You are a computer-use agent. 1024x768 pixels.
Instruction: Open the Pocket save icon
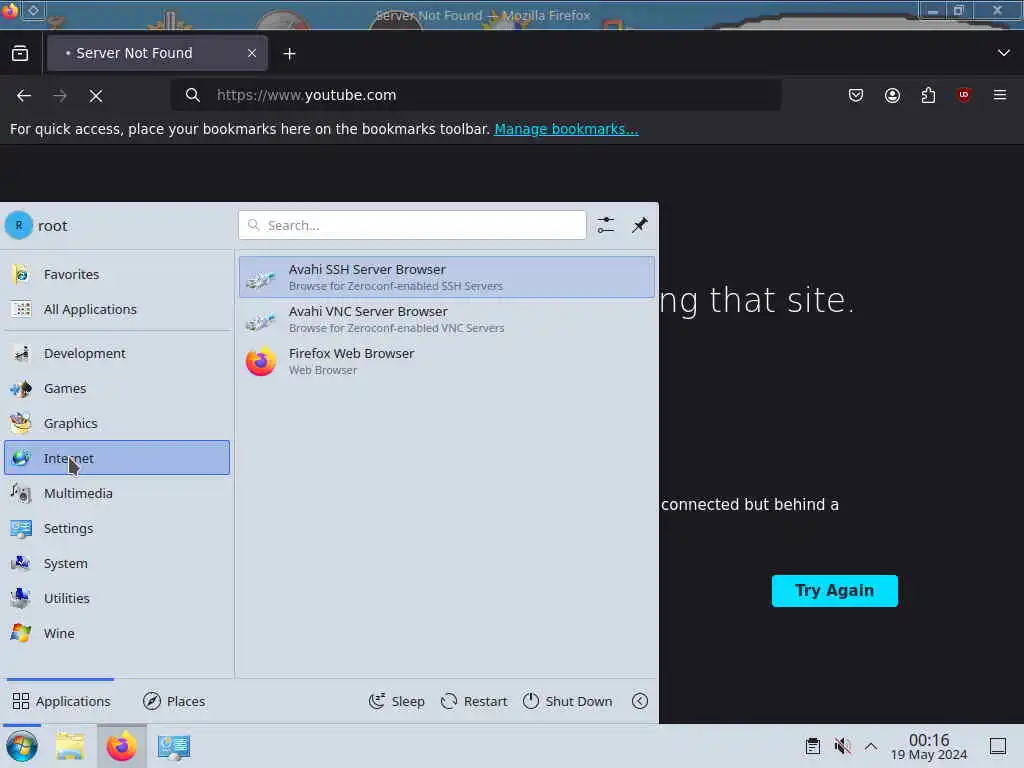[856, 95]
